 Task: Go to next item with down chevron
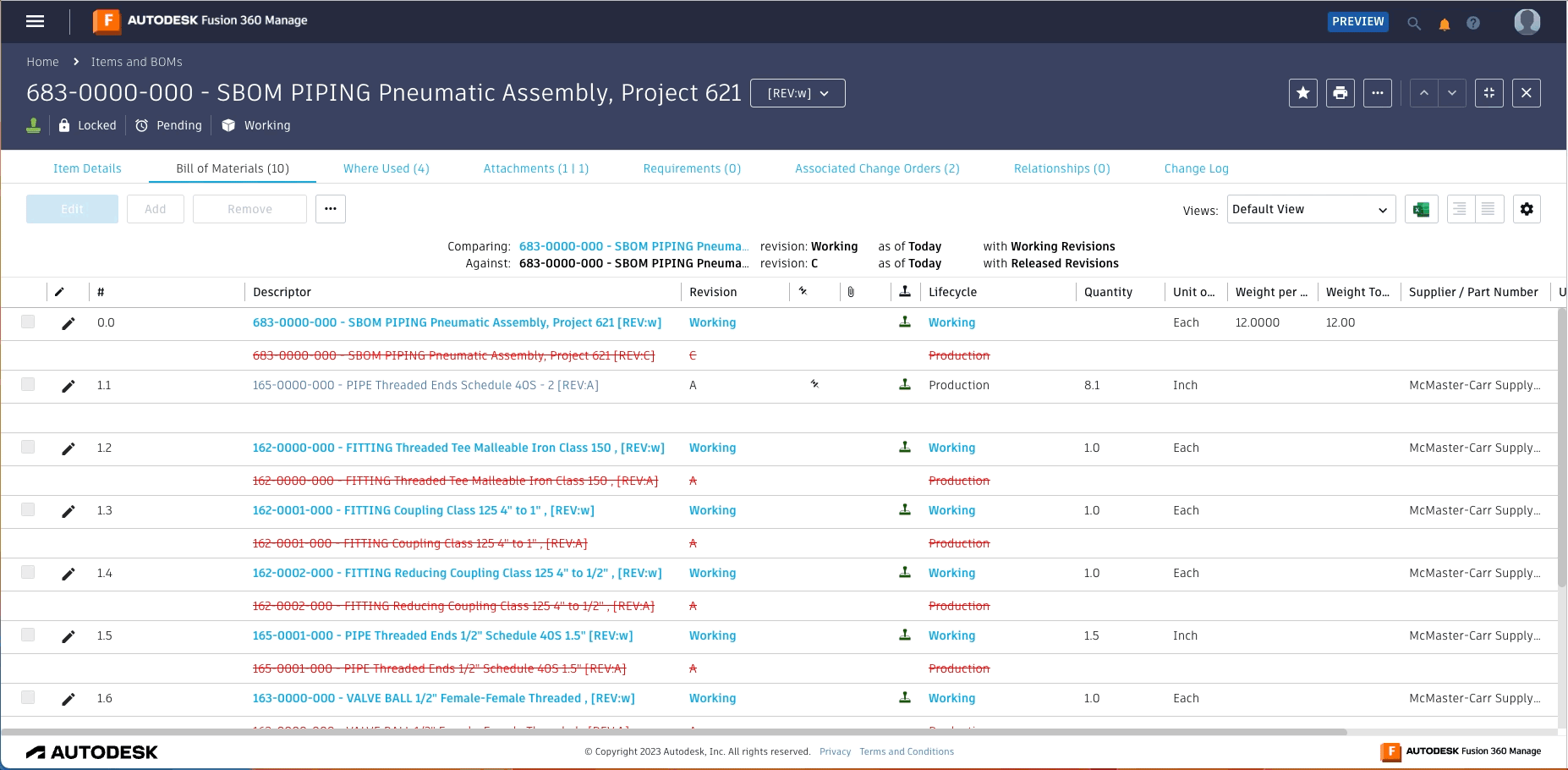(1452, 93)
